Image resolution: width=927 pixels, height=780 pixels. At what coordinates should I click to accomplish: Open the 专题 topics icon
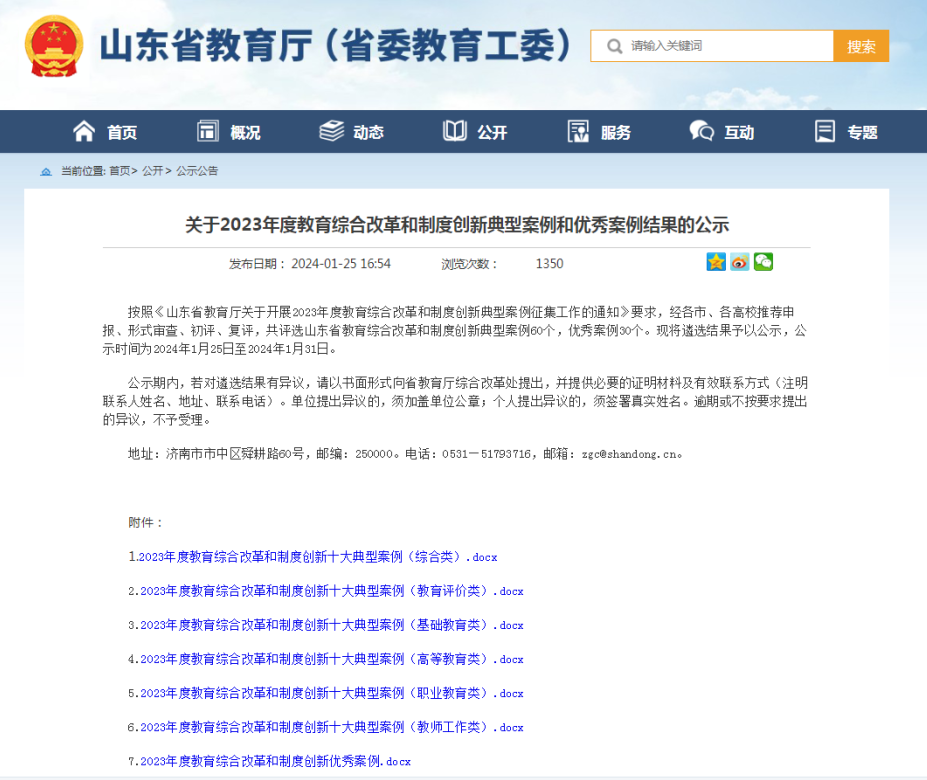tap(824, 130)
